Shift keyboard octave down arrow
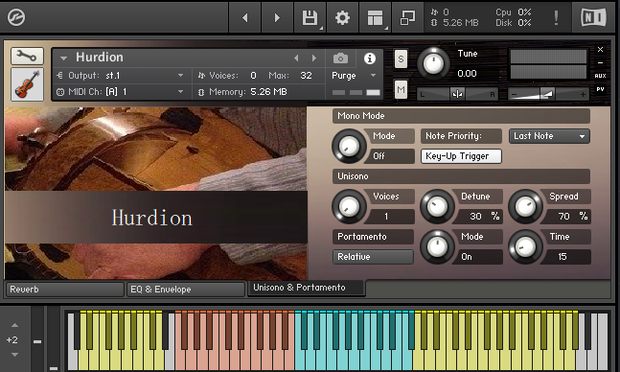 pos(15,355)
